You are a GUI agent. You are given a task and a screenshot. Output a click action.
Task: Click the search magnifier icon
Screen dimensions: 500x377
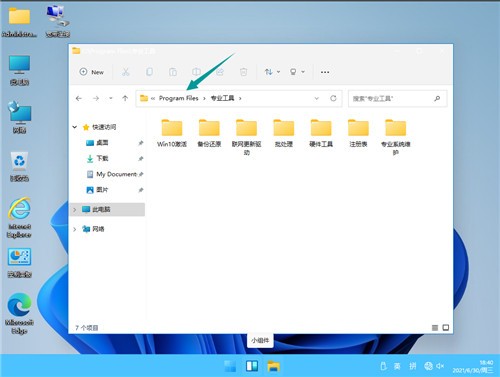(x=437, y=99)
